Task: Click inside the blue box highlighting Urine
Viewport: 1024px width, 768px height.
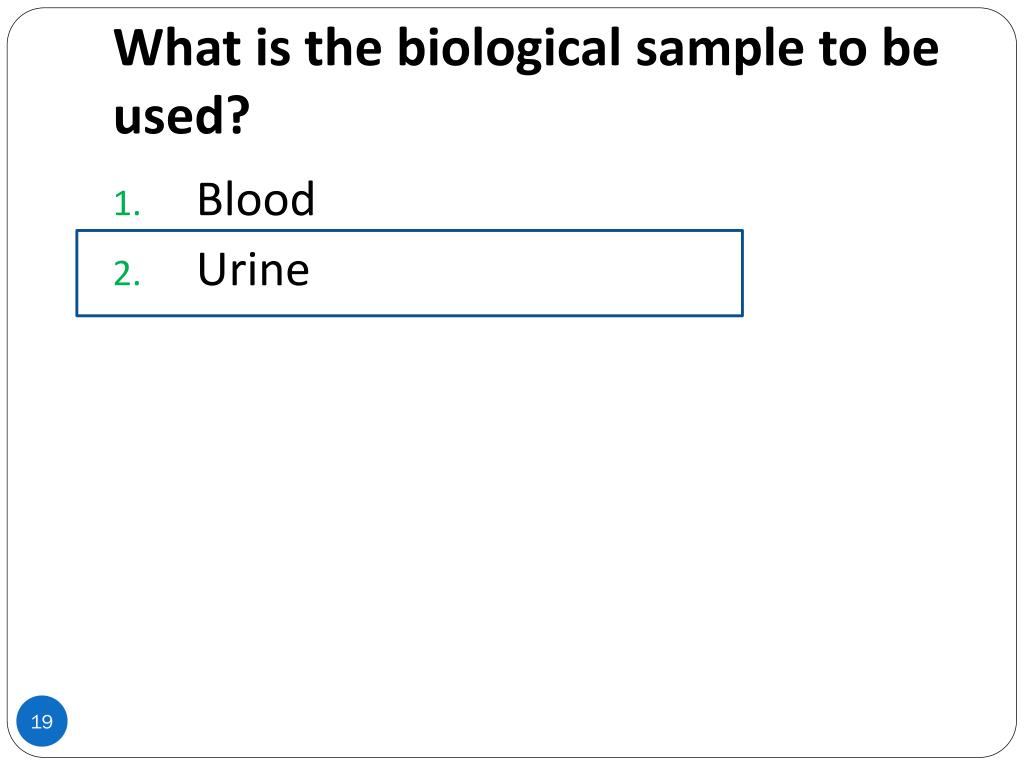Action: 409,273
